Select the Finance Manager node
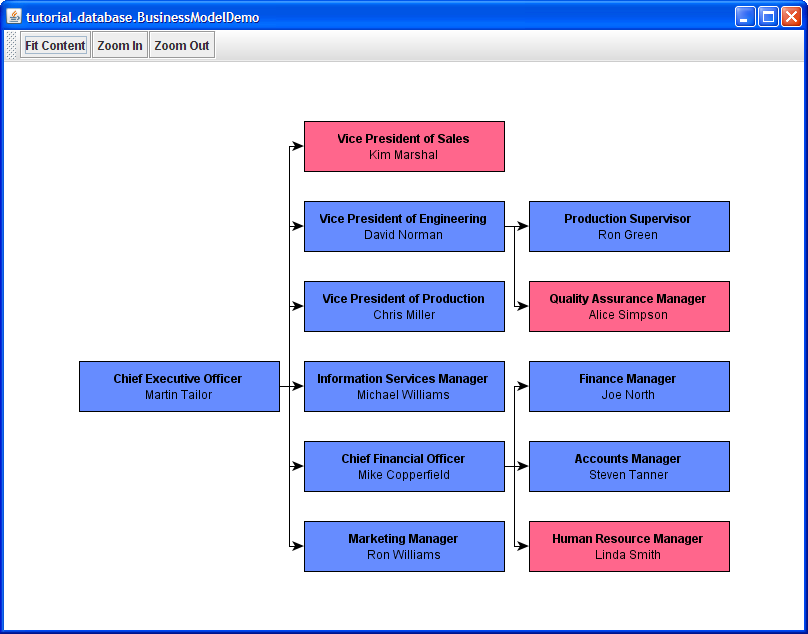 tap(629, 386)
